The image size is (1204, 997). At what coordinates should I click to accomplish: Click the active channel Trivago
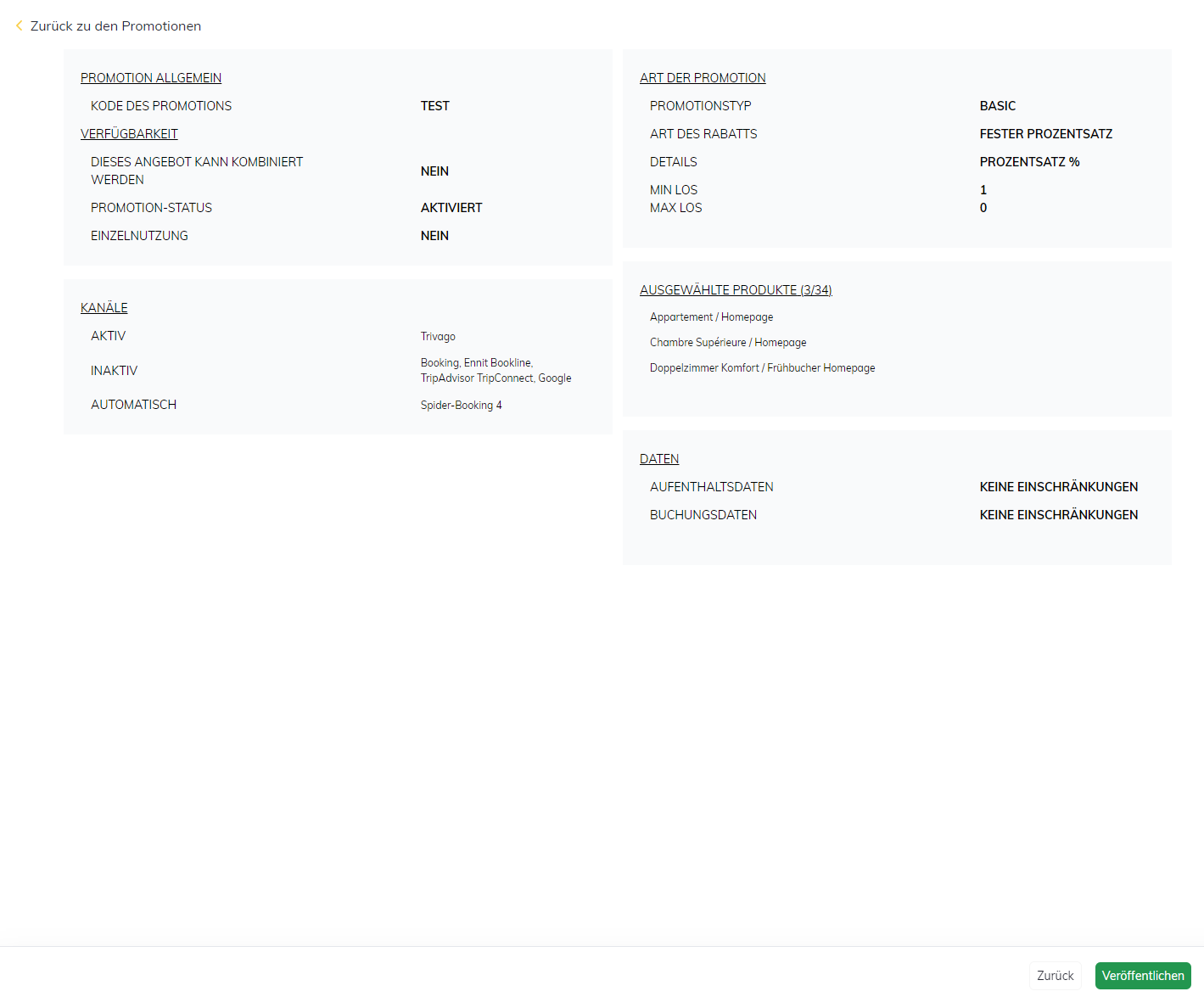438,337
